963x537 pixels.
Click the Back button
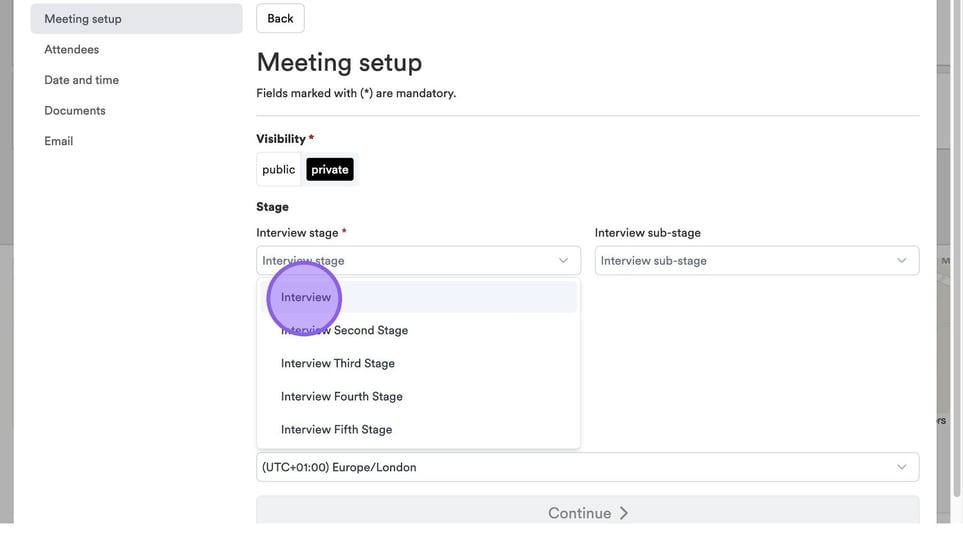280,18
